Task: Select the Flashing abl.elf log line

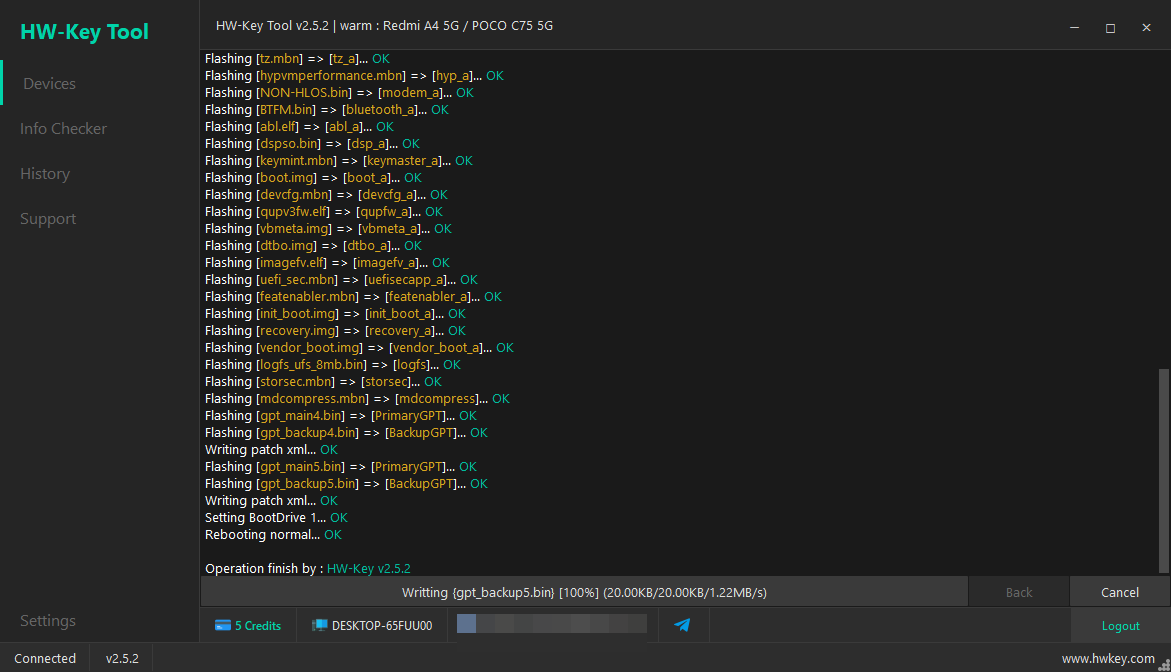Action: 299,127
